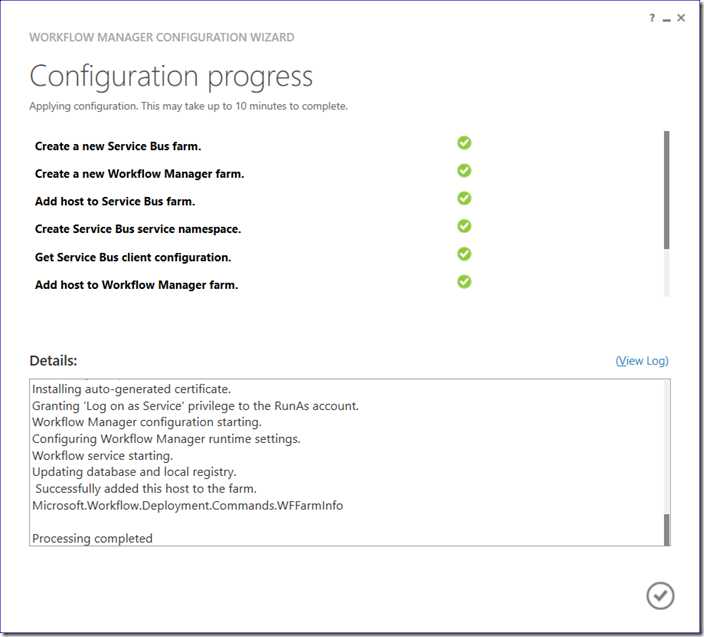Click the 'WORKFLOW MANAGER CONFIGURATION WIZARD' title
This screenshot has height=637, width=704.
(162, 37)
